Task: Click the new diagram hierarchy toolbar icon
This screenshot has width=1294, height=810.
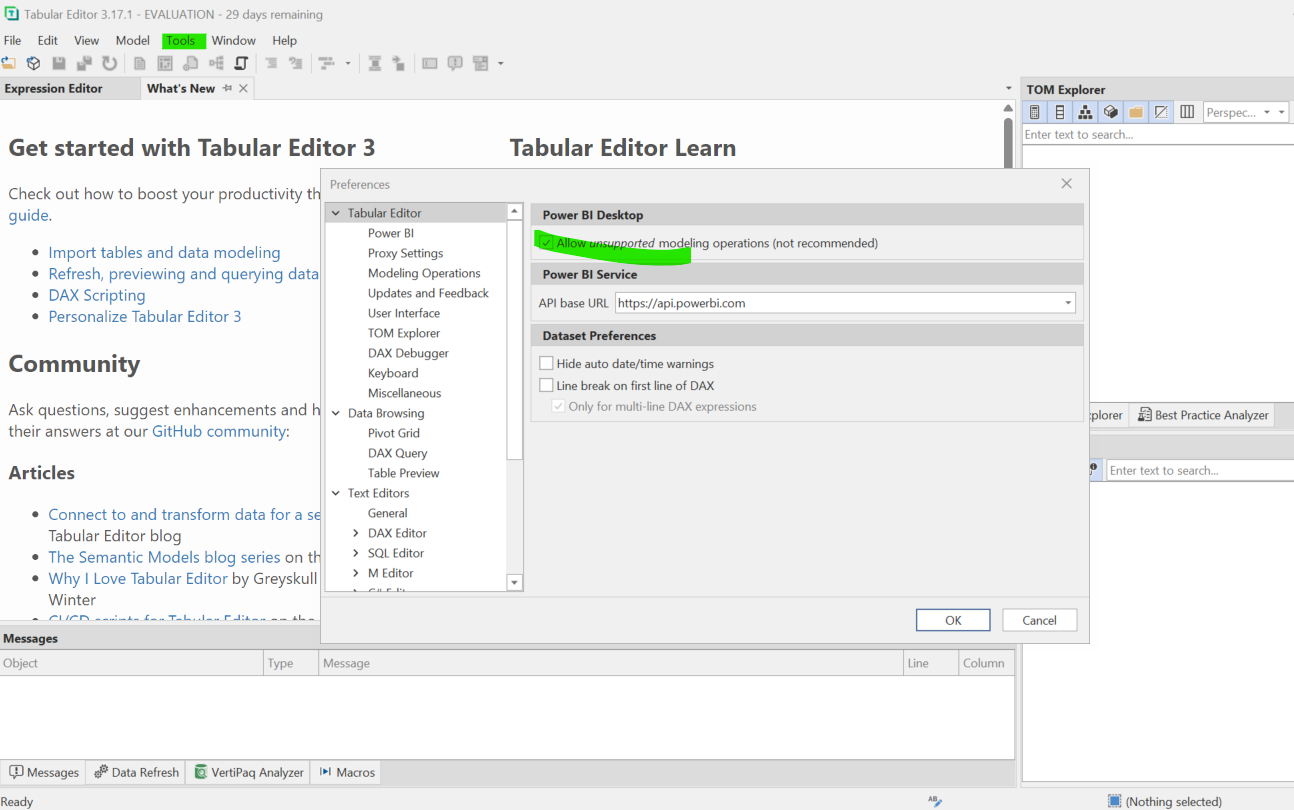Action: pos(217,63)
